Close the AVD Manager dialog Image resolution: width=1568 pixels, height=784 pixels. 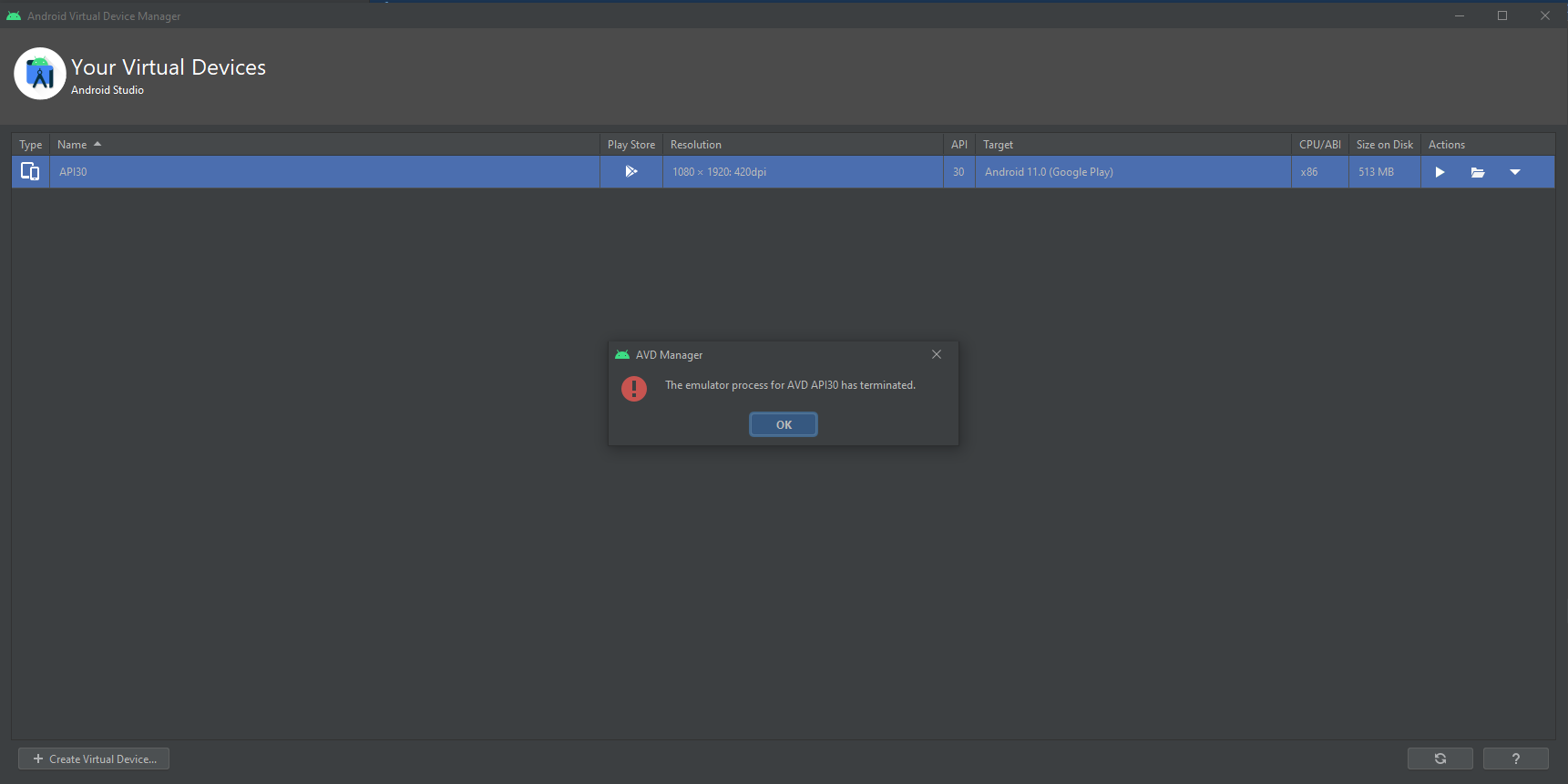pyautogui.click(x=937, y=354)
